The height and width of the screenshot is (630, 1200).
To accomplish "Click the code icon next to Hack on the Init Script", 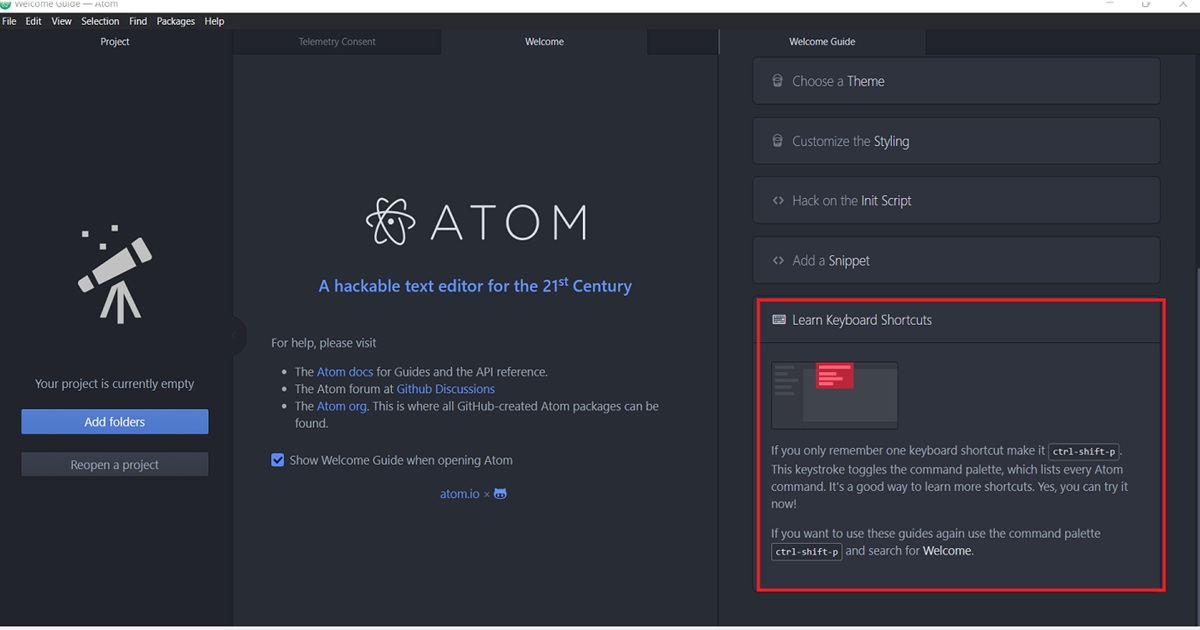I will tap(778, 200).
